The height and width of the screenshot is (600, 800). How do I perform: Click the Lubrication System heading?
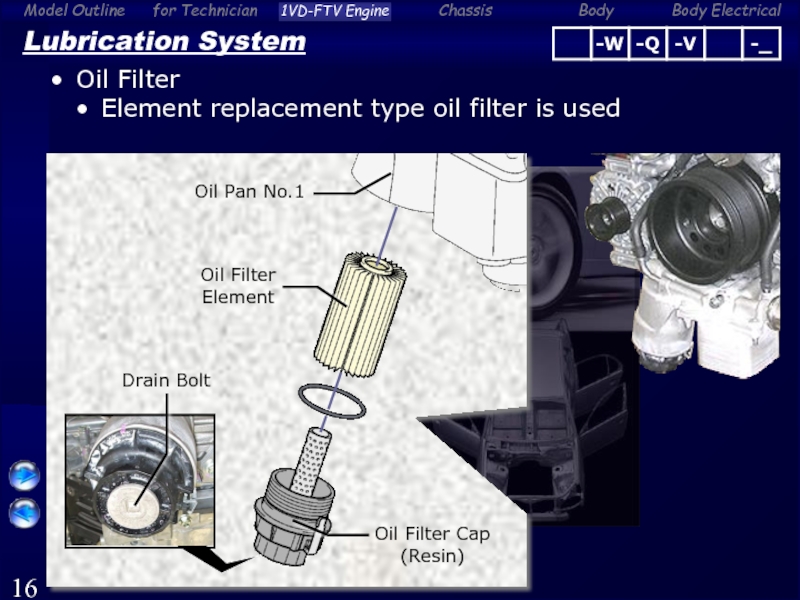pyautogui.click(x=164, y=41)
